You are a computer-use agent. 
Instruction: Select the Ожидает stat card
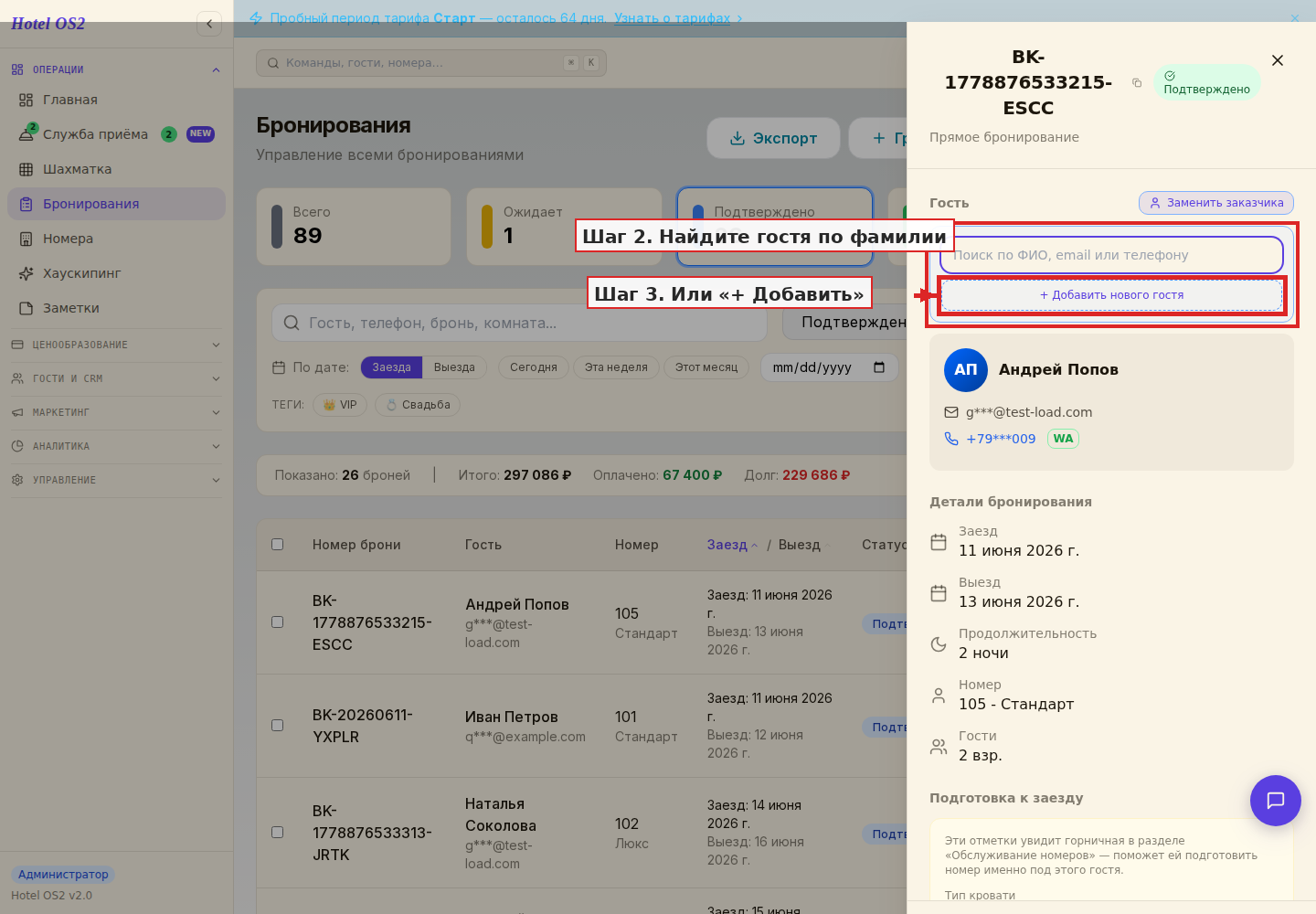click(564, 227)
